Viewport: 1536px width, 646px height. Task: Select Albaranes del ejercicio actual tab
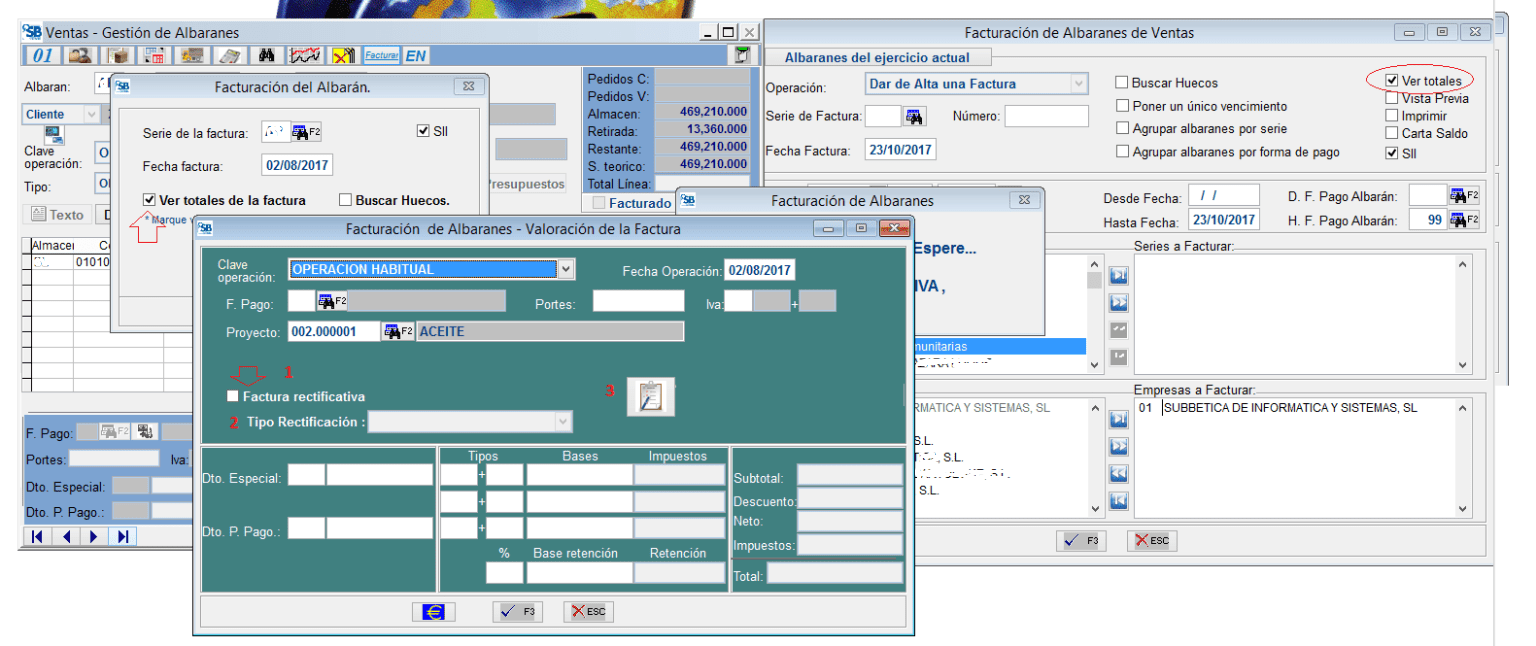click(x=876, y=58)
